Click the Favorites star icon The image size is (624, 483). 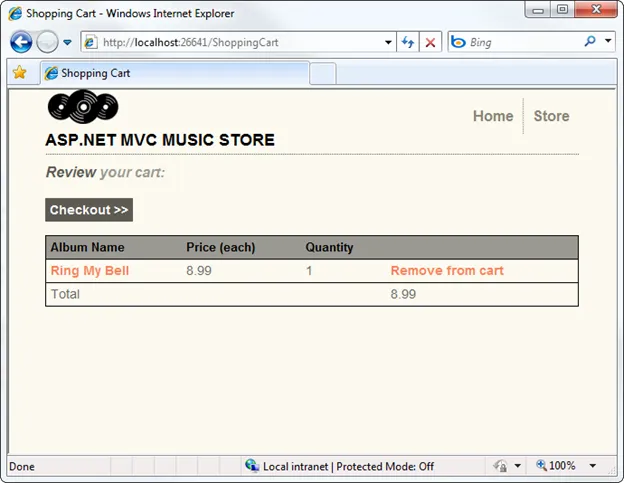click(19, 73)
